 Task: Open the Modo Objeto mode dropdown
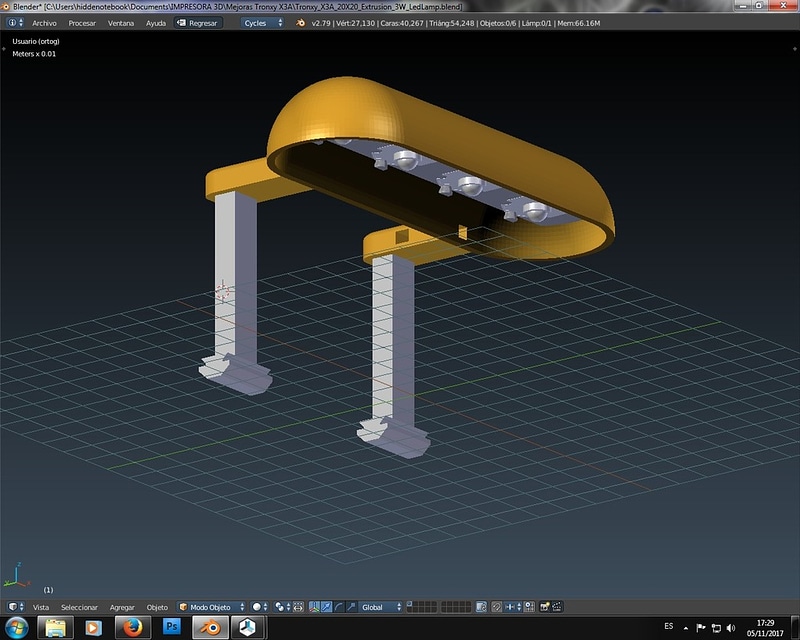click(212, 607)
